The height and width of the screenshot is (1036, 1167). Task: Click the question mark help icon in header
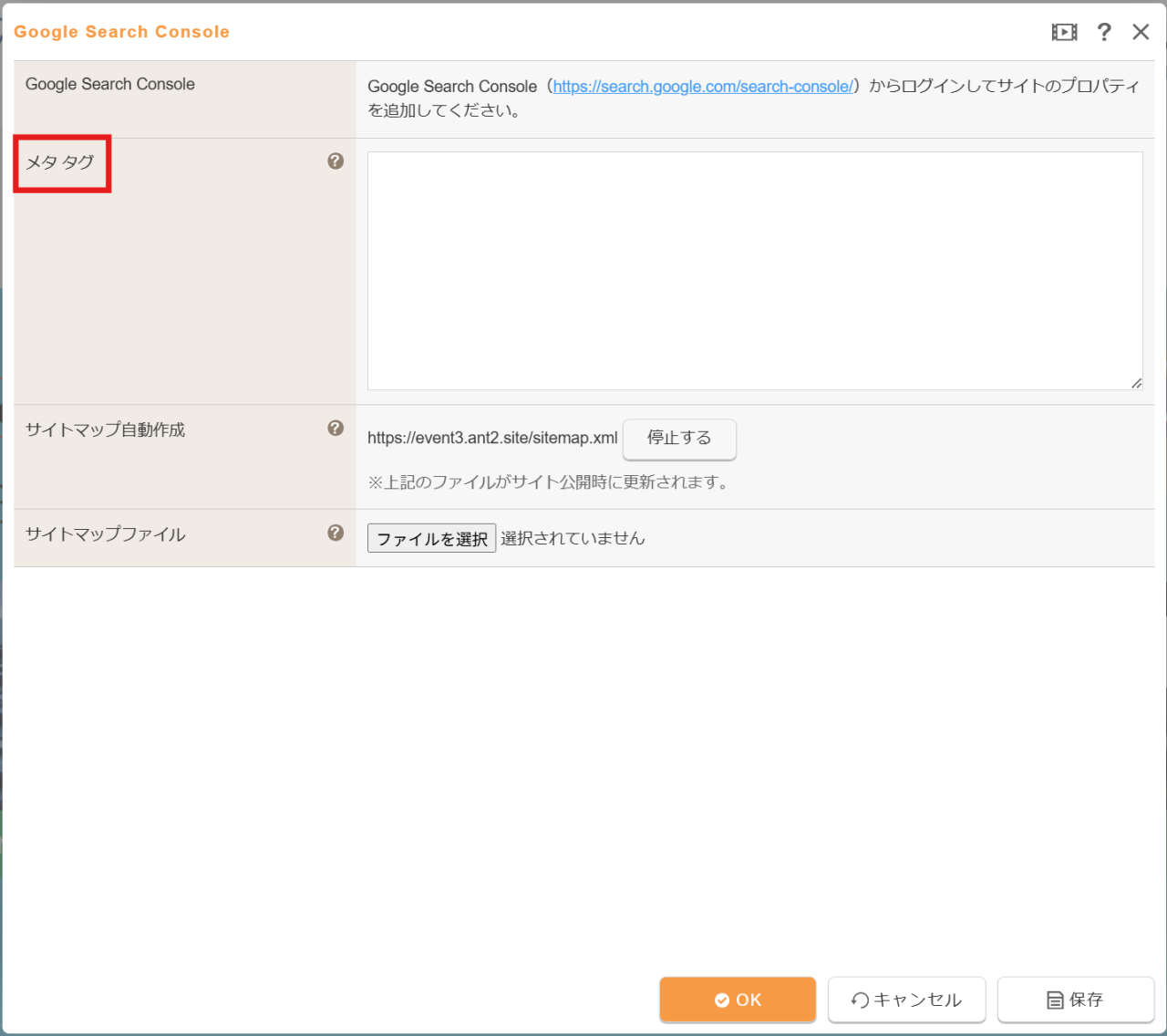click(1104, 32)
